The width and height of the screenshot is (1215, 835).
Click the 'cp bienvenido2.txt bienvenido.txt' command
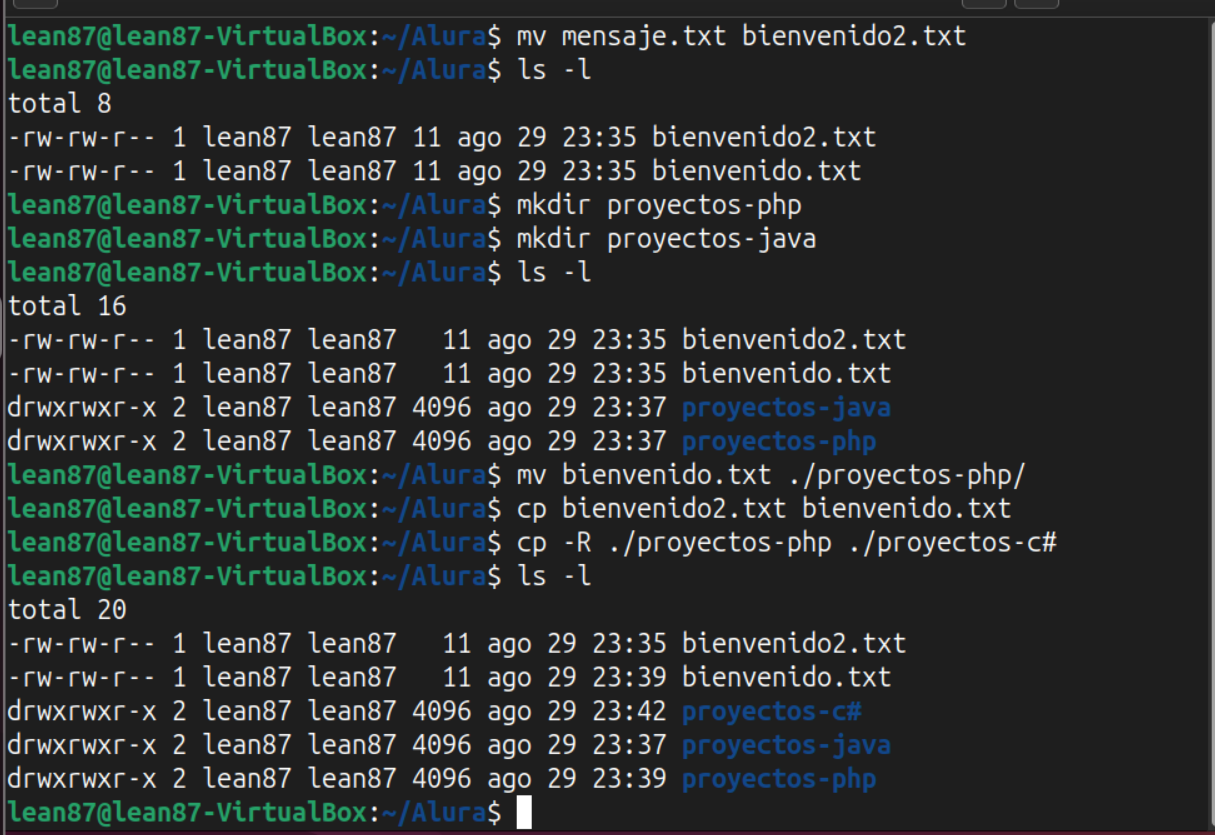[763, 509]
